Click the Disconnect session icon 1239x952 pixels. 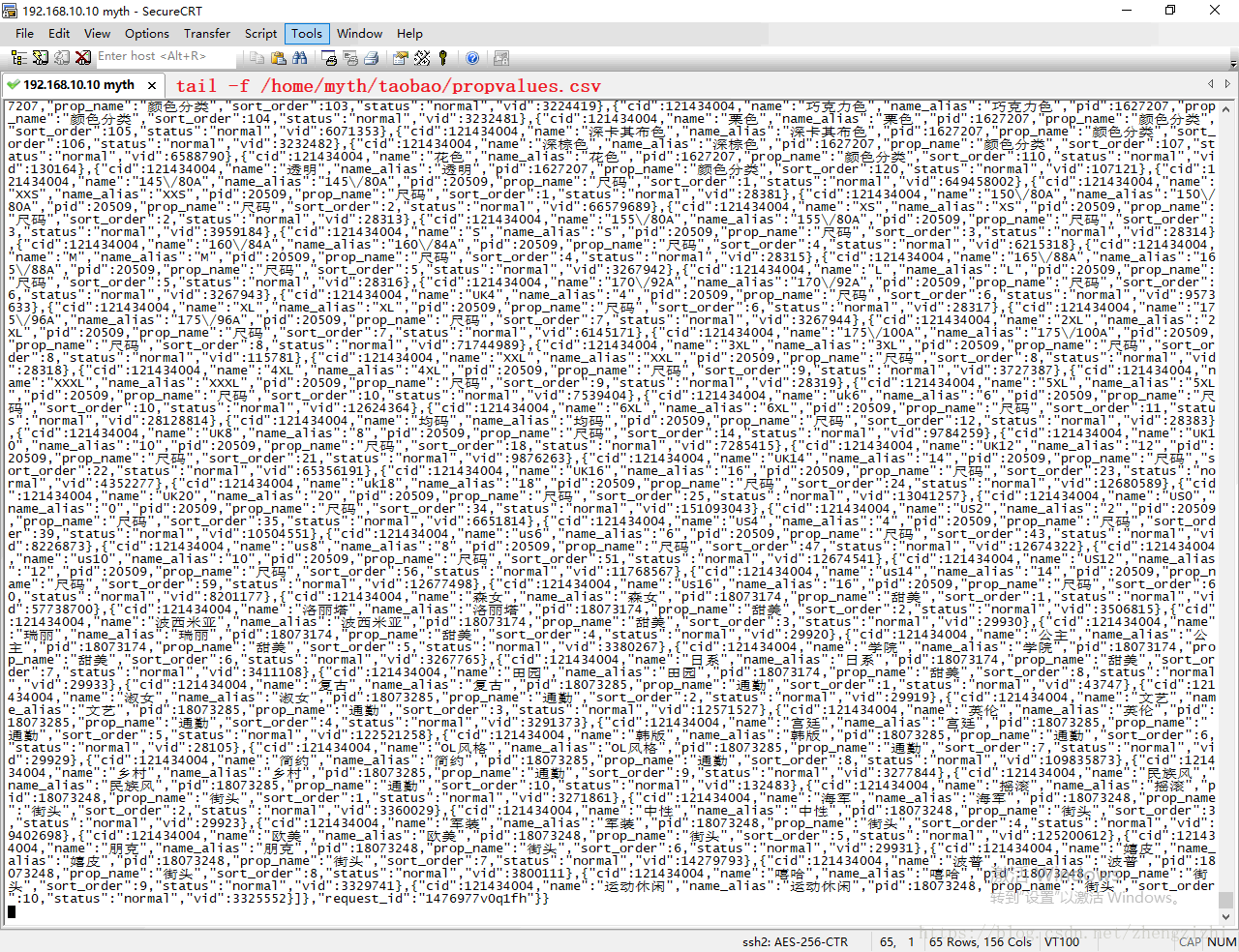pyautogui.click(x=83, y=58)
